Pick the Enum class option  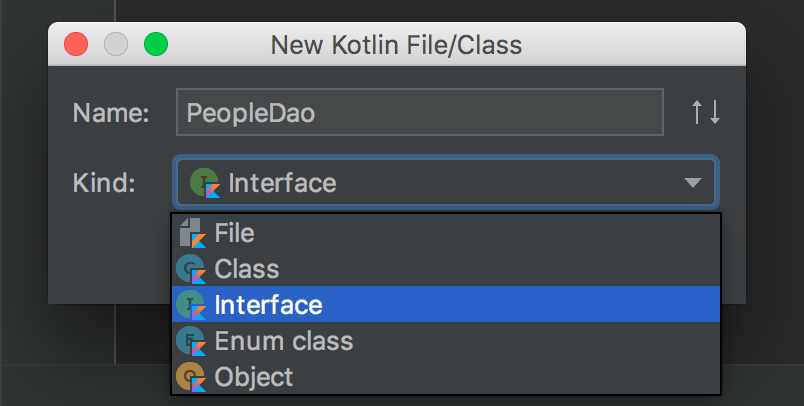click(x=446, y=340)
